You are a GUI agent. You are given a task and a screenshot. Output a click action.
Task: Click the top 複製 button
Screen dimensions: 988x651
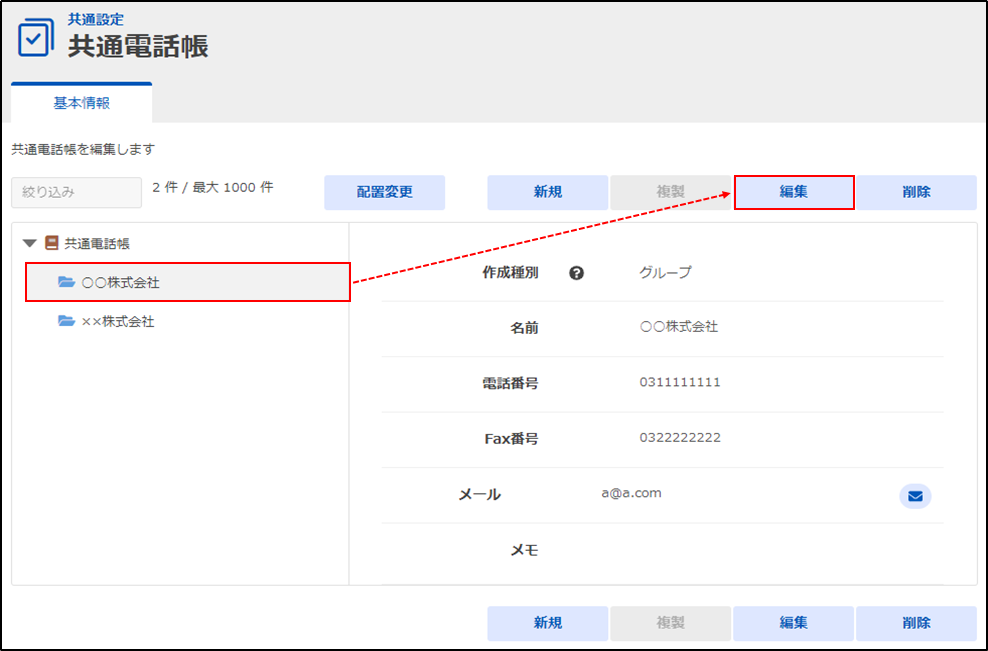(670, 192)
